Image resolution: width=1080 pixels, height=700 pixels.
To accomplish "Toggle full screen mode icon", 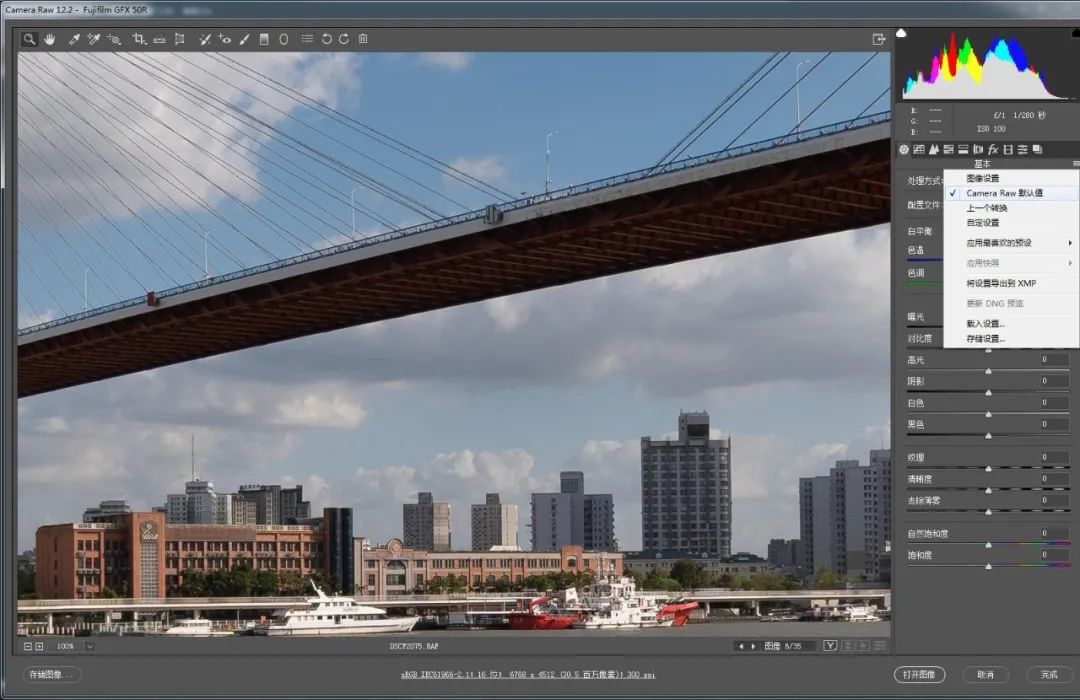I will pos(879,39).
